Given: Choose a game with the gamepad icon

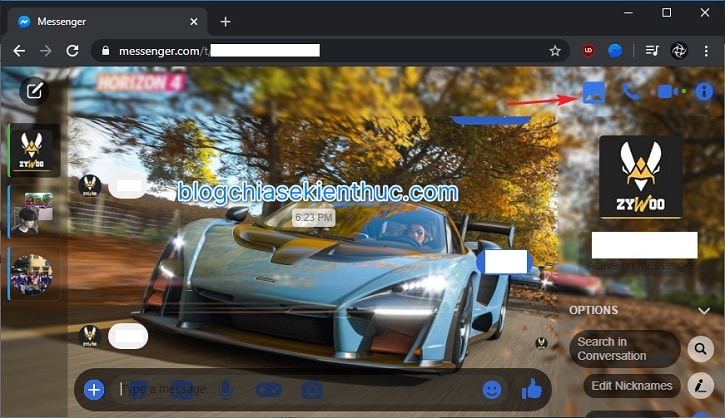Looking at the screenshot, I should [x=269, y=390].
